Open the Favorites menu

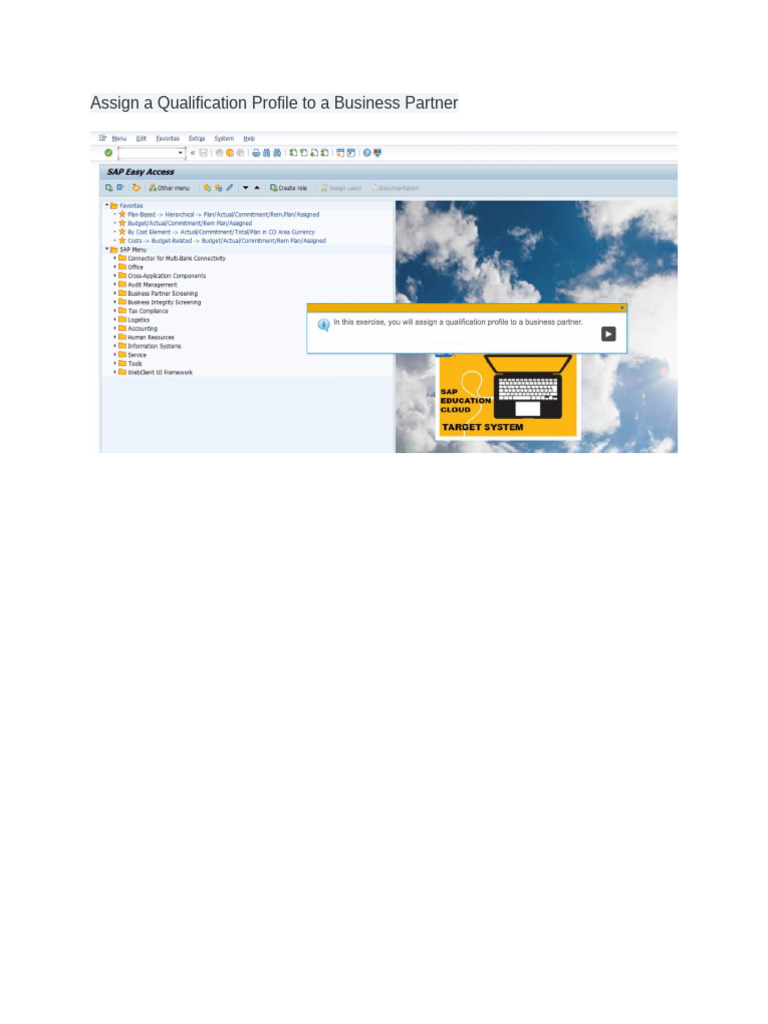tap(167, 138)
